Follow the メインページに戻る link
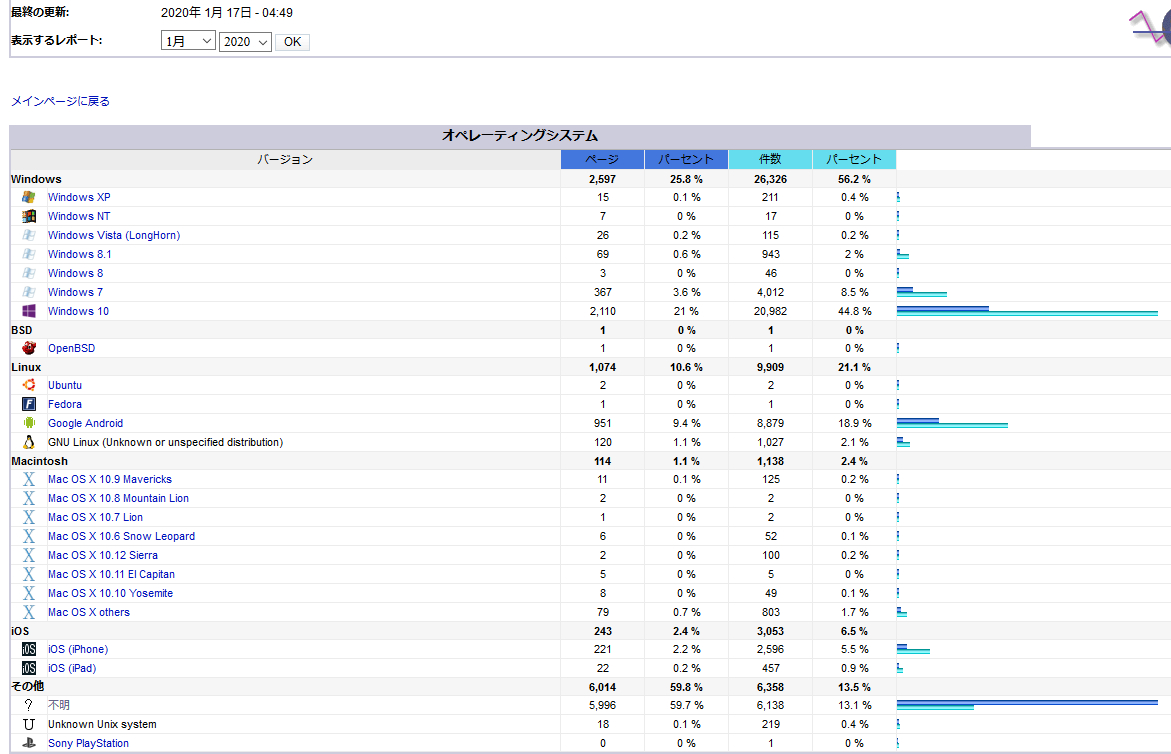The width and height of the screenshot is (1171, 754). click(60, 101)
